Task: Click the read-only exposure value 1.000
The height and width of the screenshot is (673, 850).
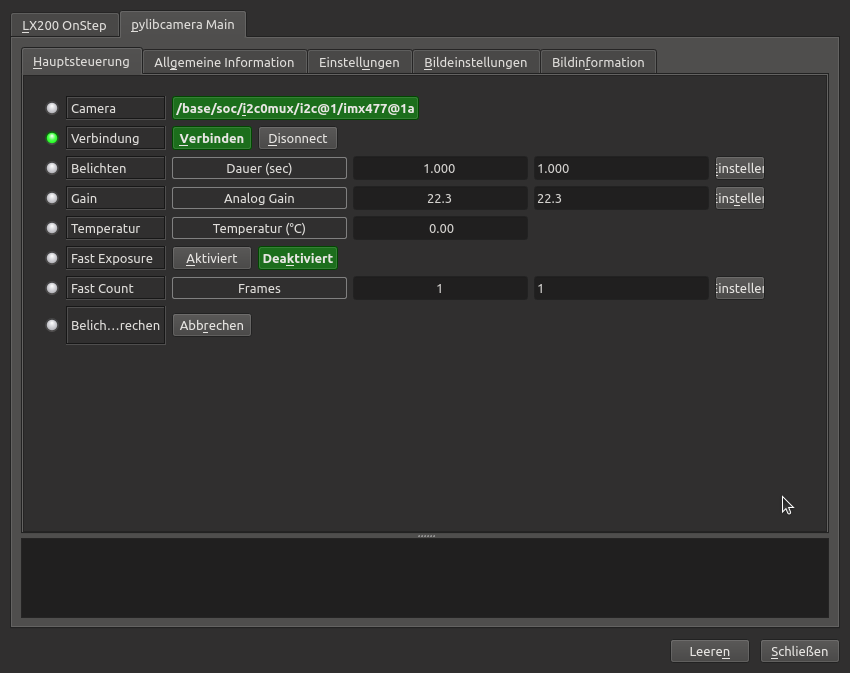Action: (x=440, y=169)
